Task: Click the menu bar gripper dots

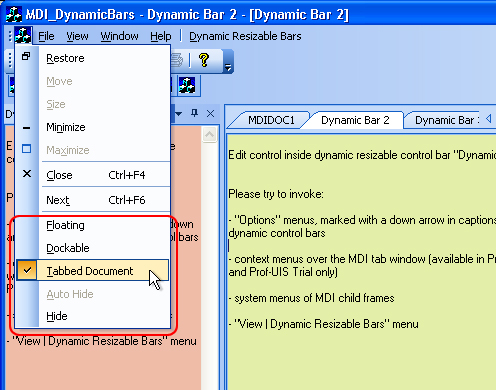Action: pyautogui.click(x=10, y=36)
